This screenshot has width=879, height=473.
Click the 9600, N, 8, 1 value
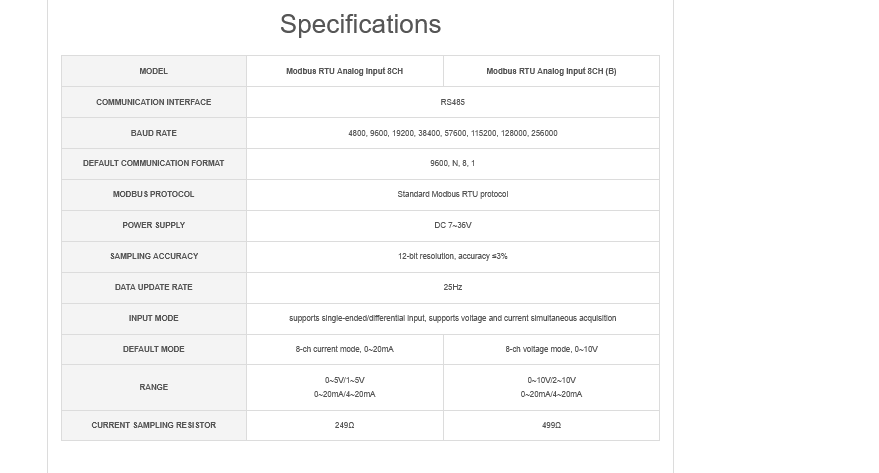(452, 163)
